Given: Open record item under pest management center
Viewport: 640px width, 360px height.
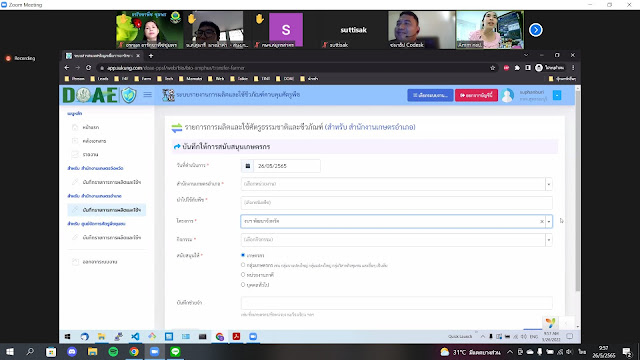Looking at the screenshot, I should pos(107,238).
